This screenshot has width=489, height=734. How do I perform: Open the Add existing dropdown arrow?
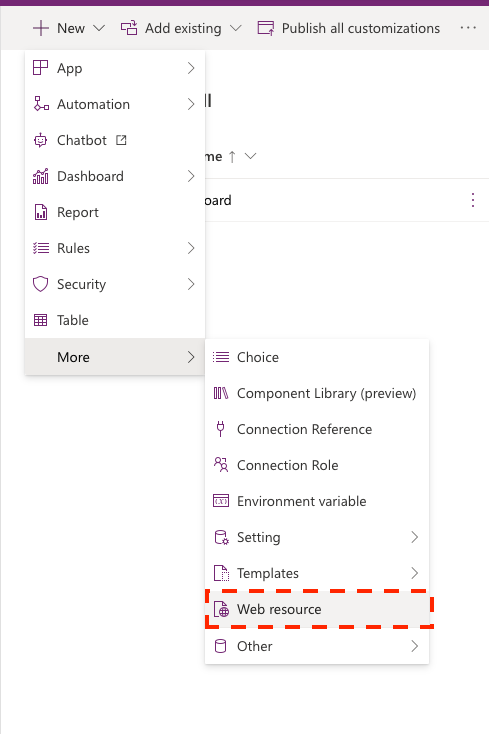236,28
